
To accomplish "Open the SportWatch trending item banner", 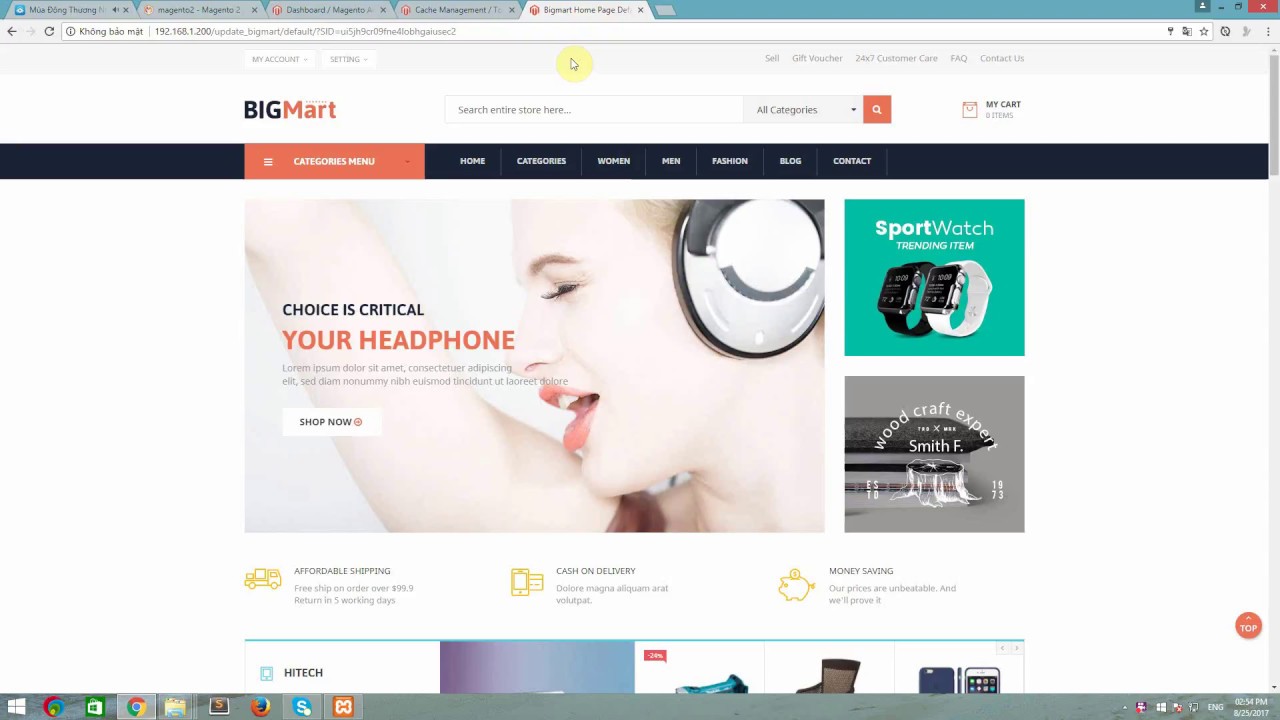I will pyautogui.click(x=934, y=278).
